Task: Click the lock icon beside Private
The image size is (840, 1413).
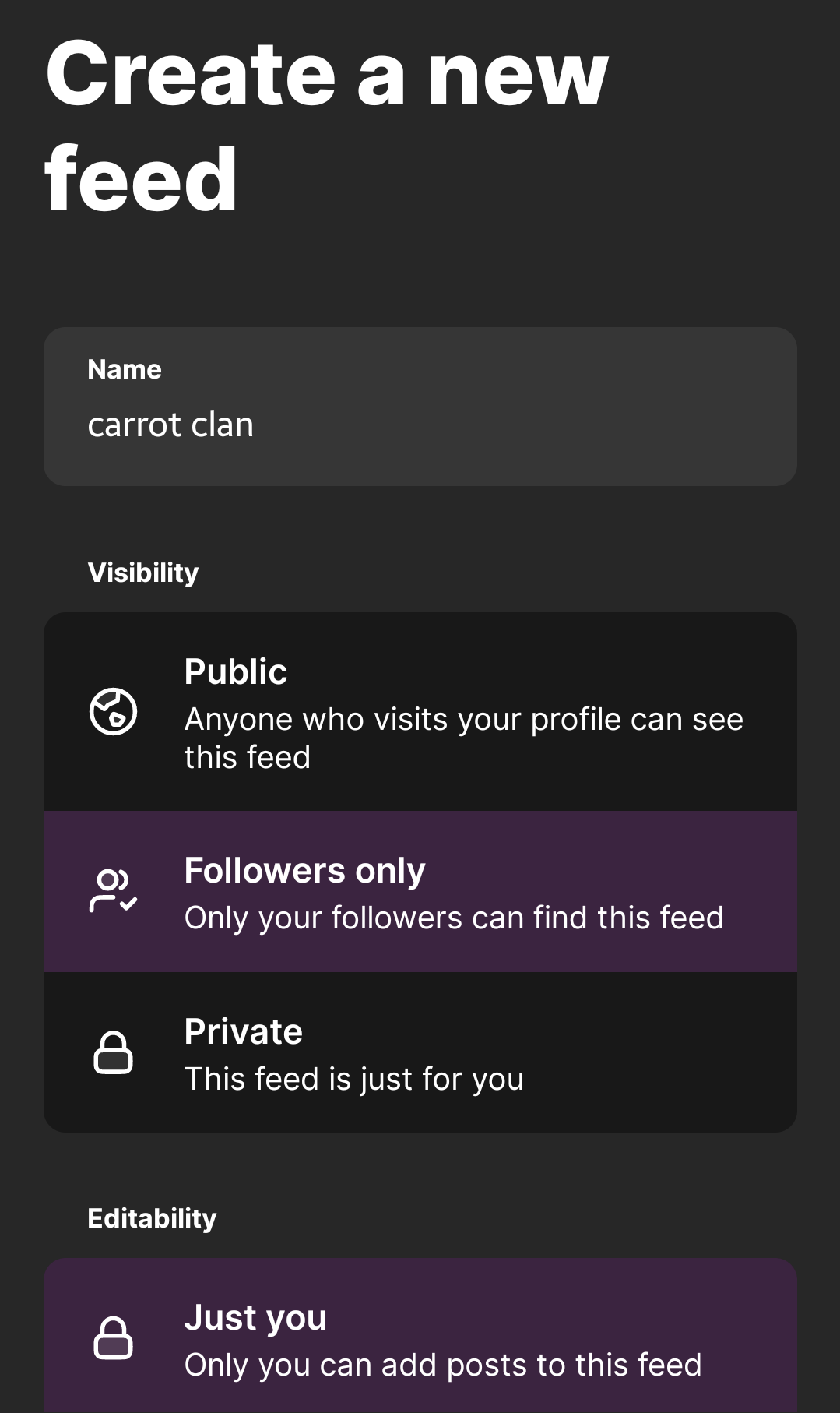Action: tap(114, 1052)
